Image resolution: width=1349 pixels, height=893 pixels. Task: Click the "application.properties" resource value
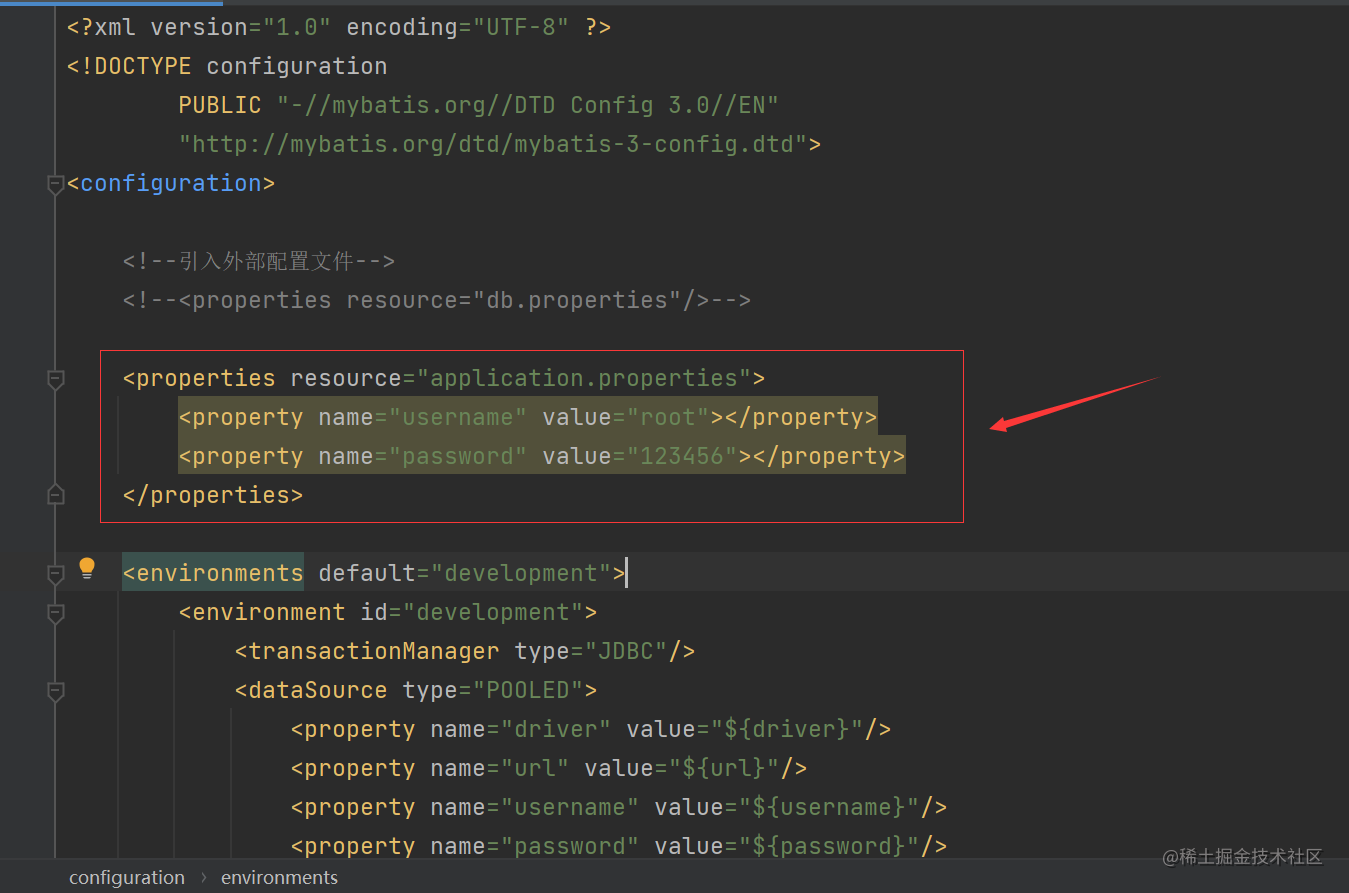(x=584, y=378)
